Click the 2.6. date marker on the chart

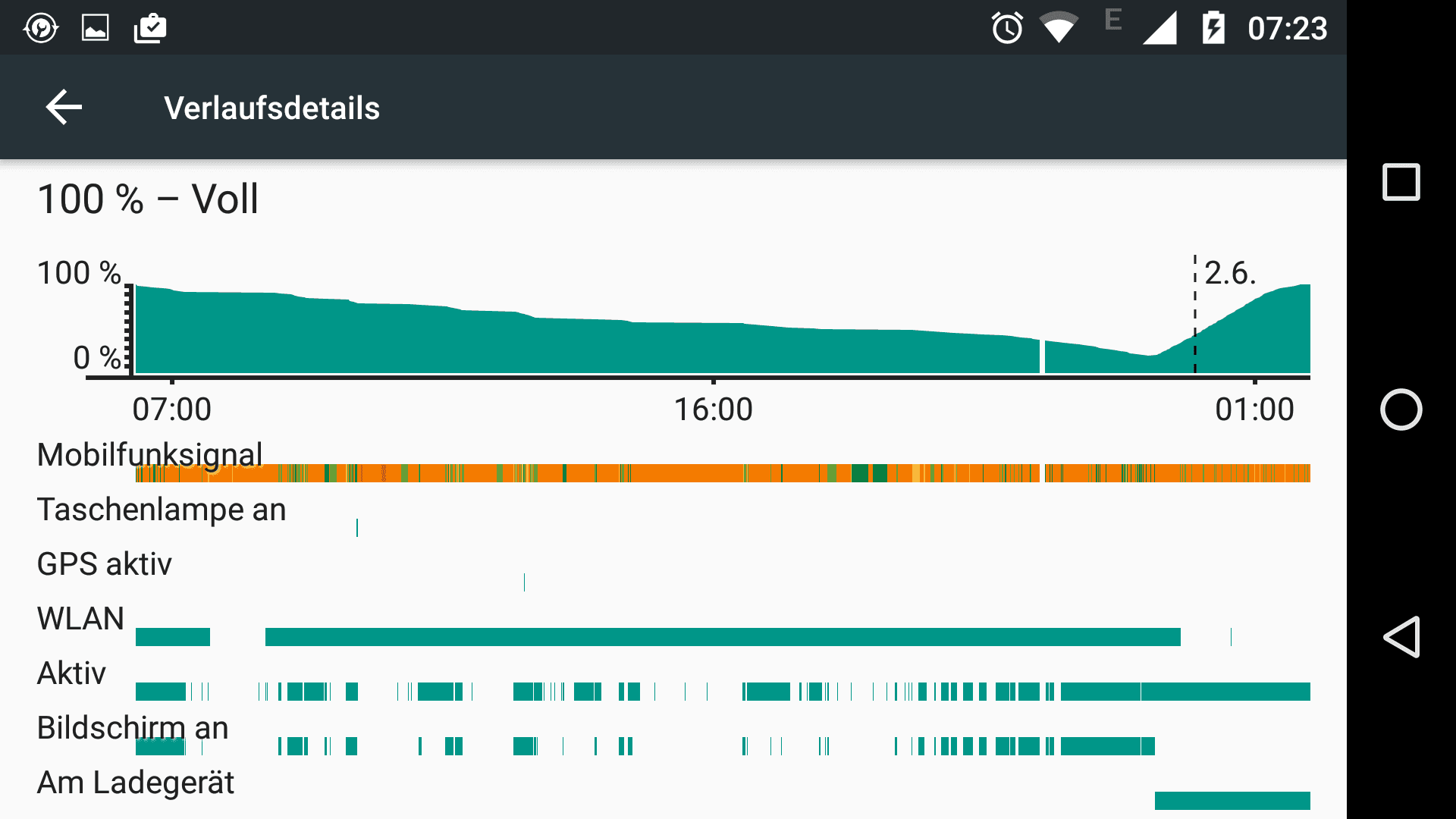point(1229,273)
